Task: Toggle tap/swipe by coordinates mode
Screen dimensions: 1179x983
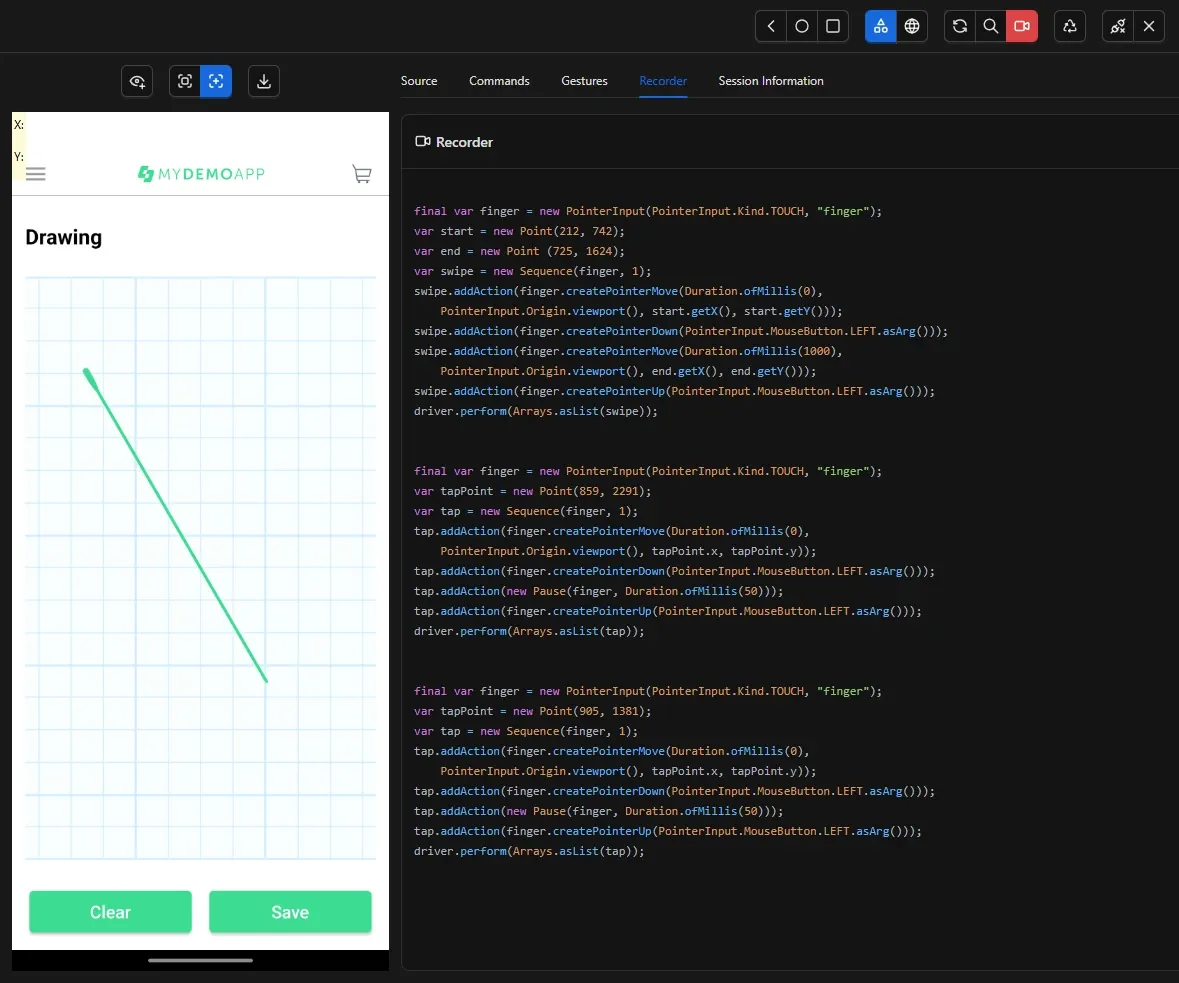Action: coord(216,81)
